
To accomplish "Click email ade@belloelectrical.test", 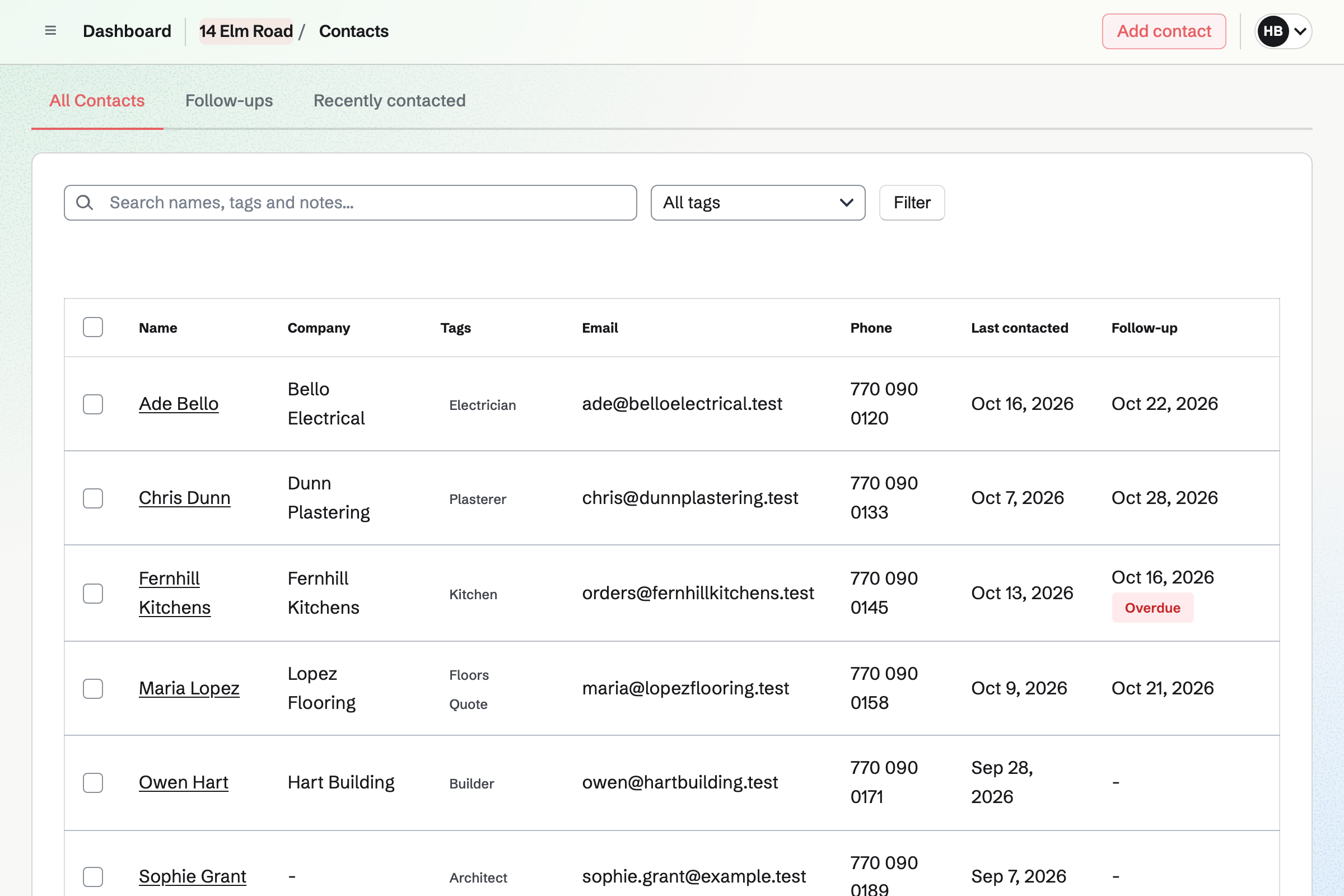I will (682, 404).
